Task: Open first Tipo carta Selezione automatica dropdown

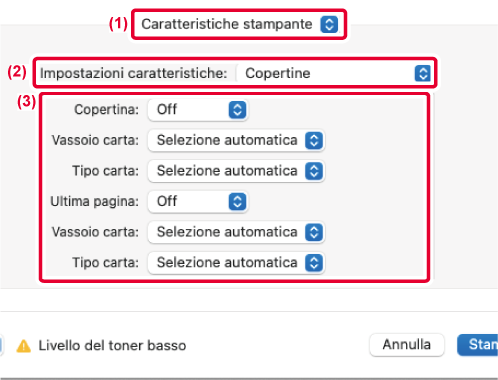Action: (x=236, y=171)
